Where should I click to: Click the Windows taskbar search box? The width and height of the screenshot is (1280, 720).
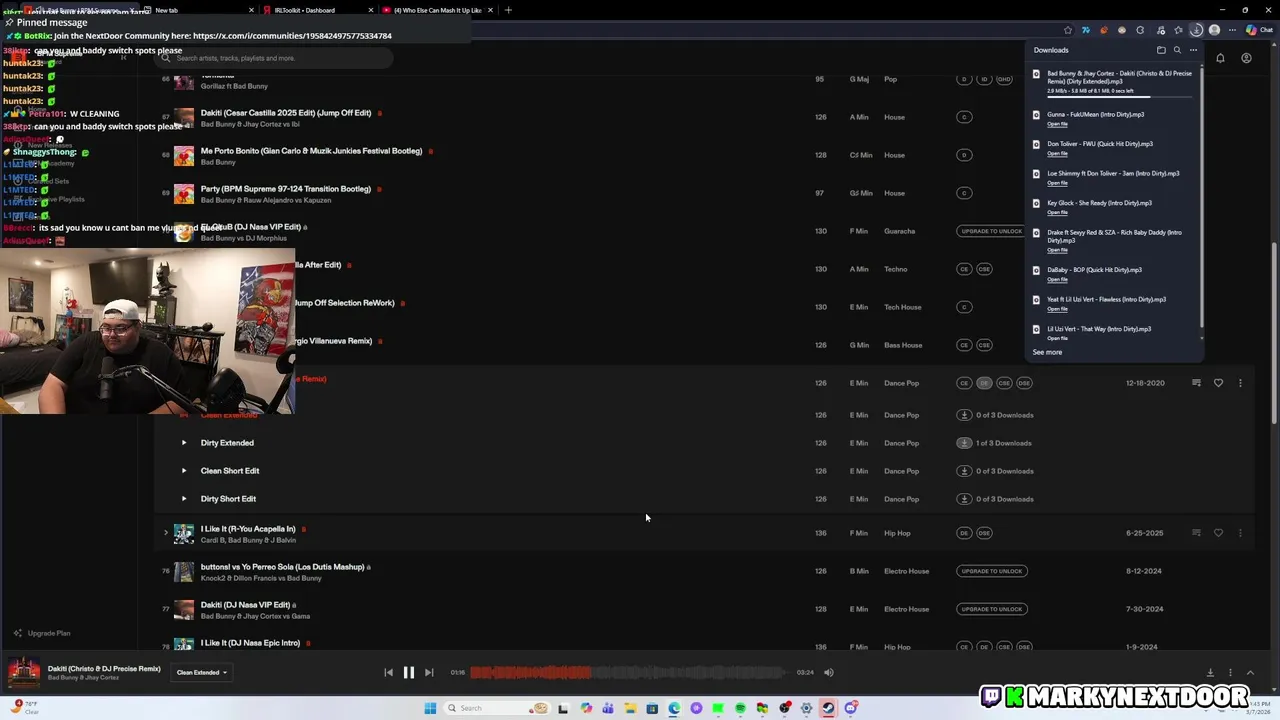(496, 708)
